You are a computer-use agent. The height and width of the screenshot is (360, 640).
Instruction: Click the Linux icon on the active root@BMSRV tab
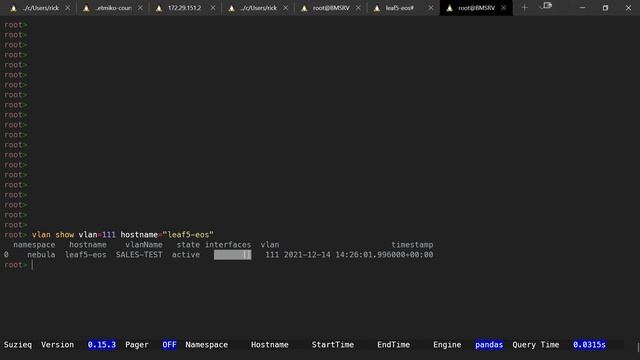pyautogui.click(x=449, y=8)
